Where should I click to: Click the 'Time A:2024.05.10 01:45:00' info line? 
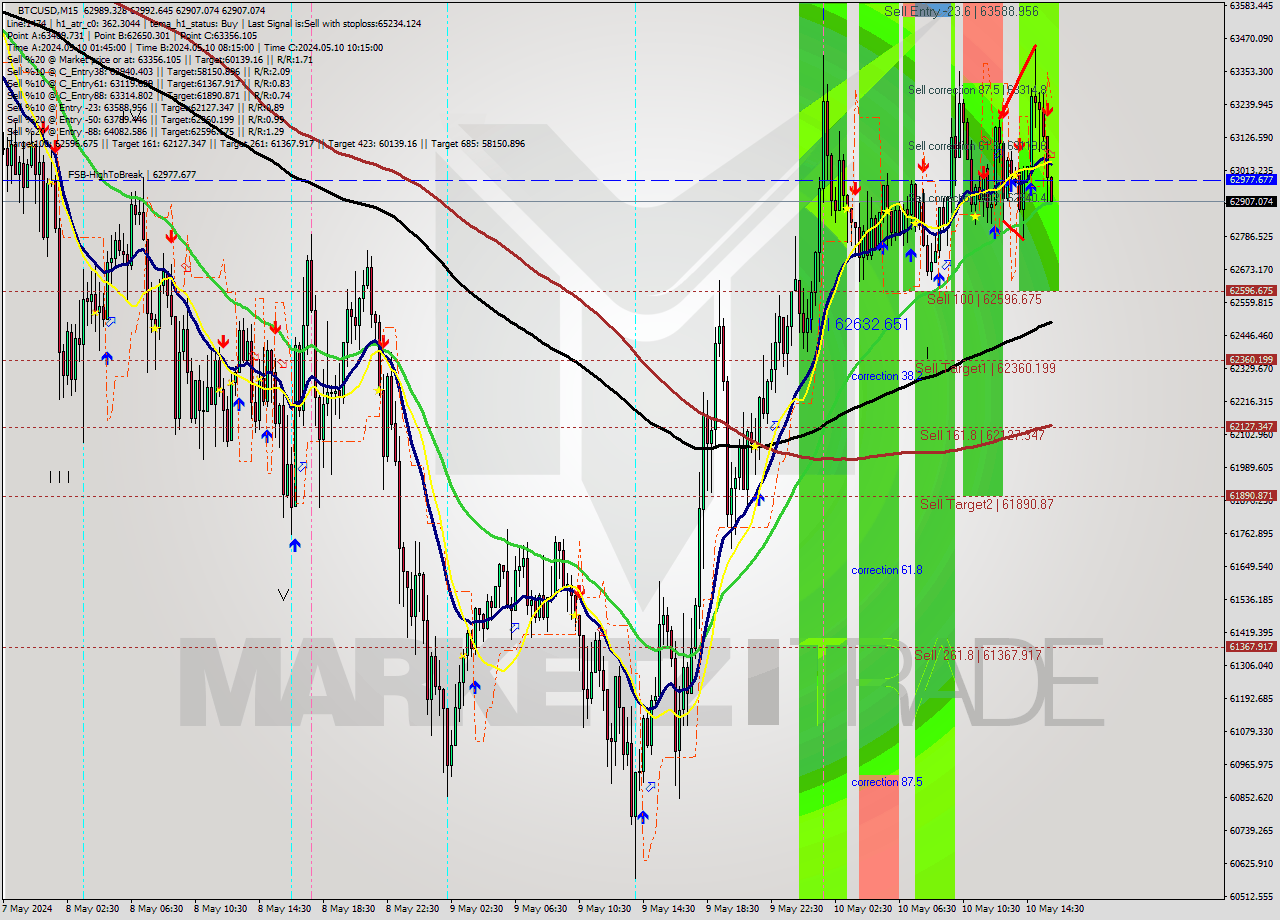coord(195,48)
